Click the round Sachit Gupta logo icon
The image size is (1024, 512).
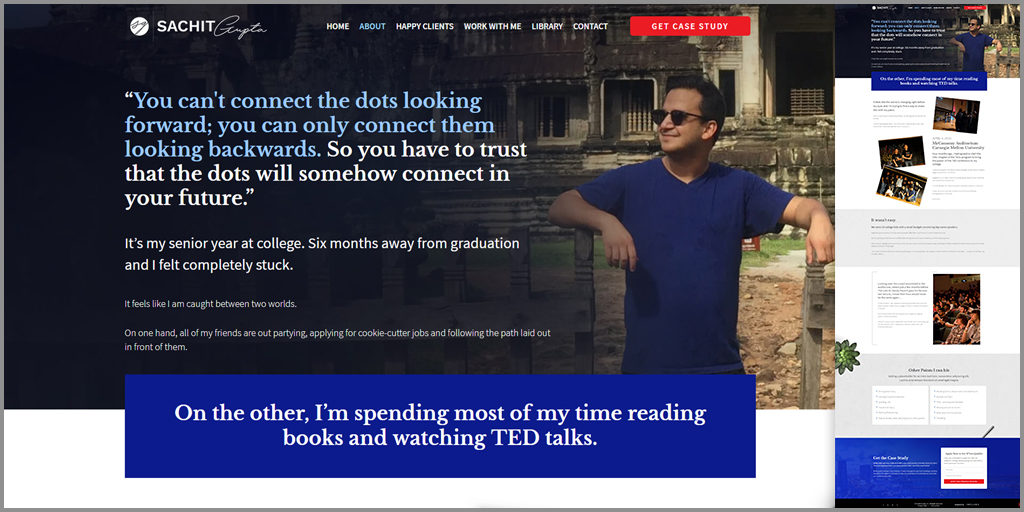(x=139, y=26)
